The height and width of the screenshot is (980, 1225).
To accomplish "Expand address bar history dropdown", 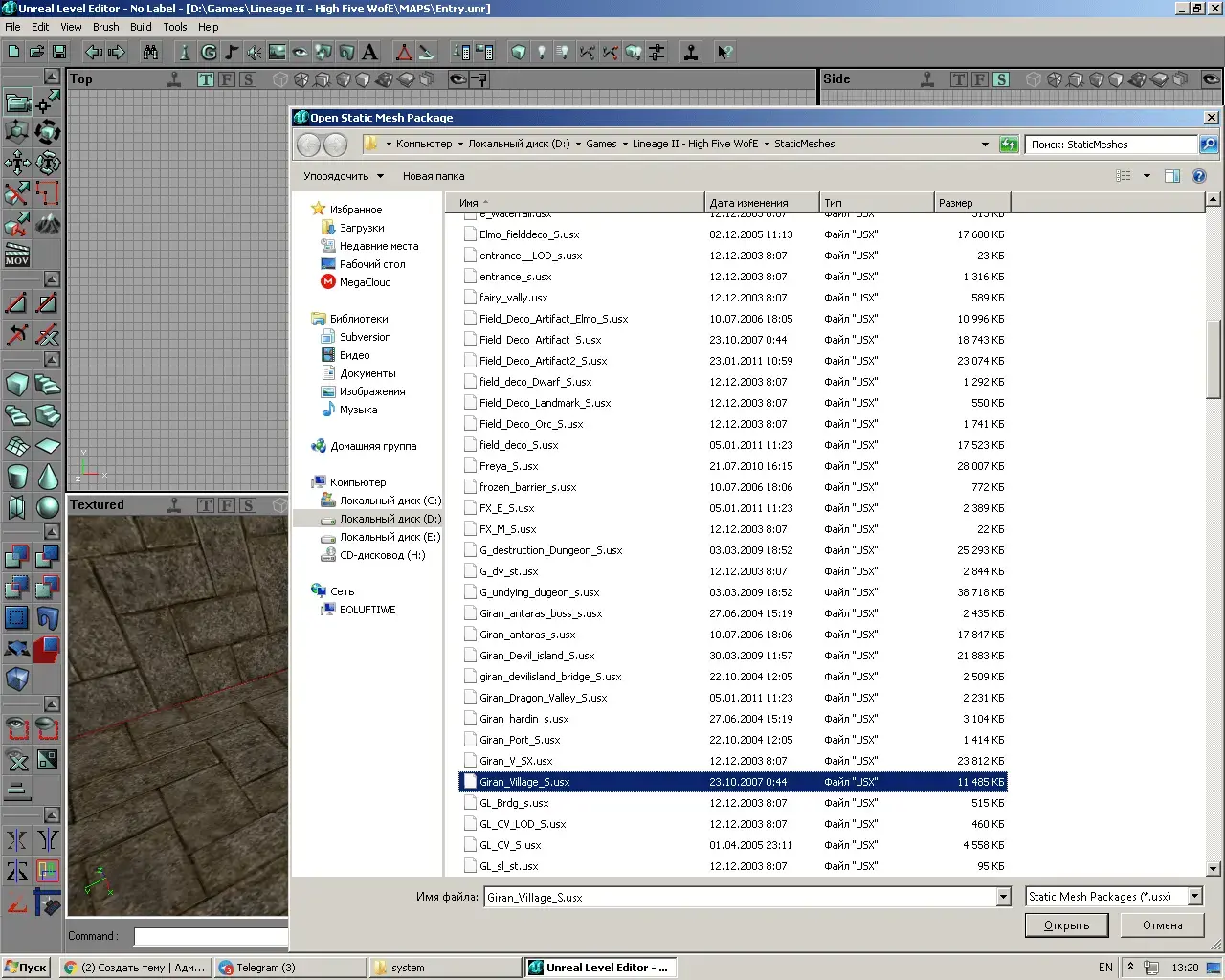I will point(985,145).
